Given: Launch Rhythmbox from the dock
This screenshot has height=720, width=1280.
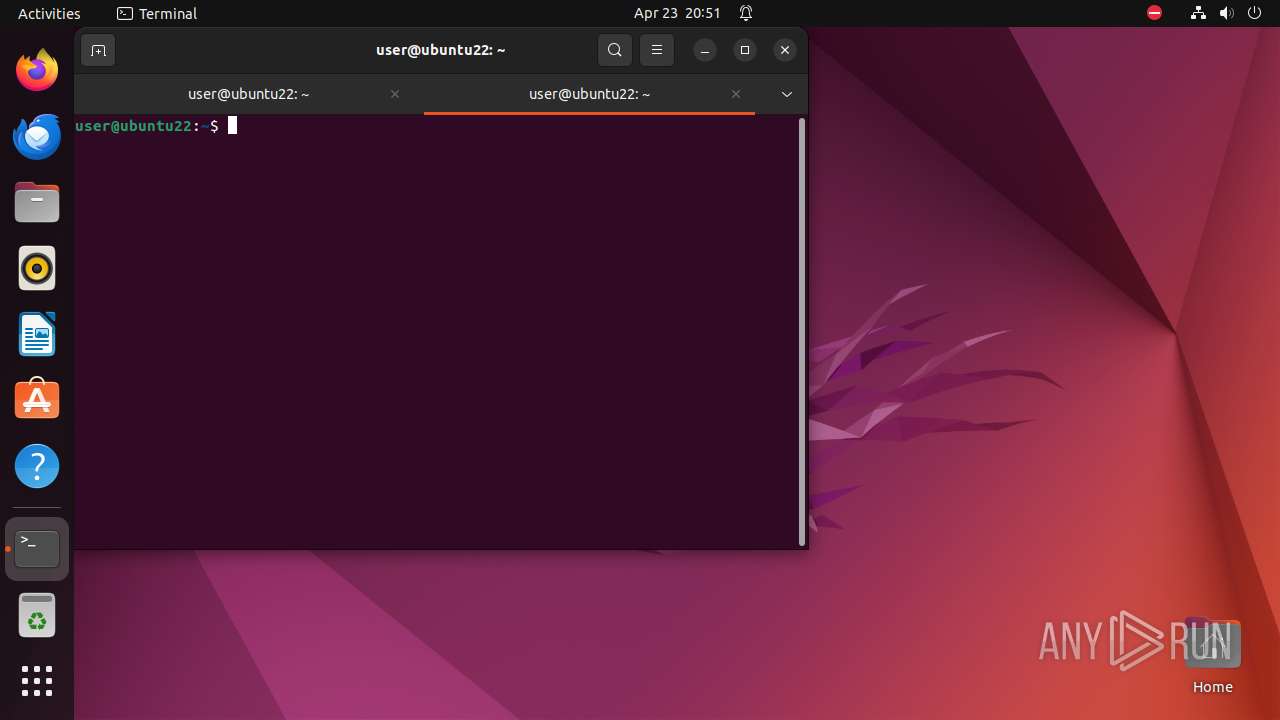Looking at the screenshot, I should point(37,268).
